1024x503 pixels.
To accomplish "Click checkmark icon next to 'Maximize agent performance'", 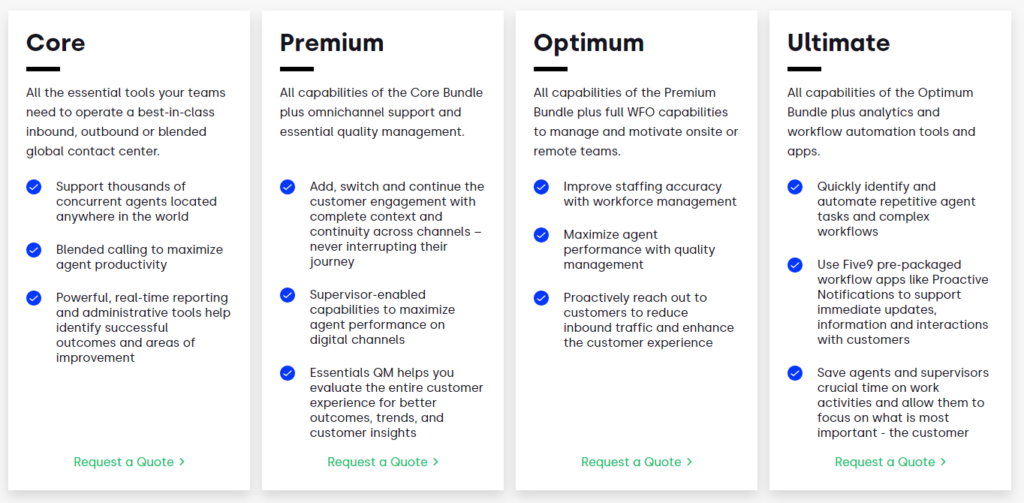I will coord(541,235).
